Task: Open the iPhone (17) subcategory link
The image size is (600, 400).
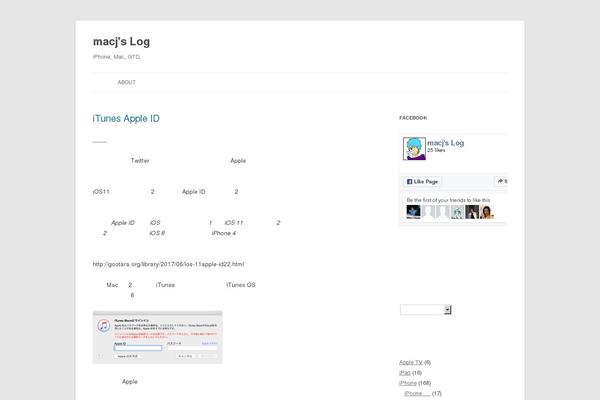Action: pos(417,393)
